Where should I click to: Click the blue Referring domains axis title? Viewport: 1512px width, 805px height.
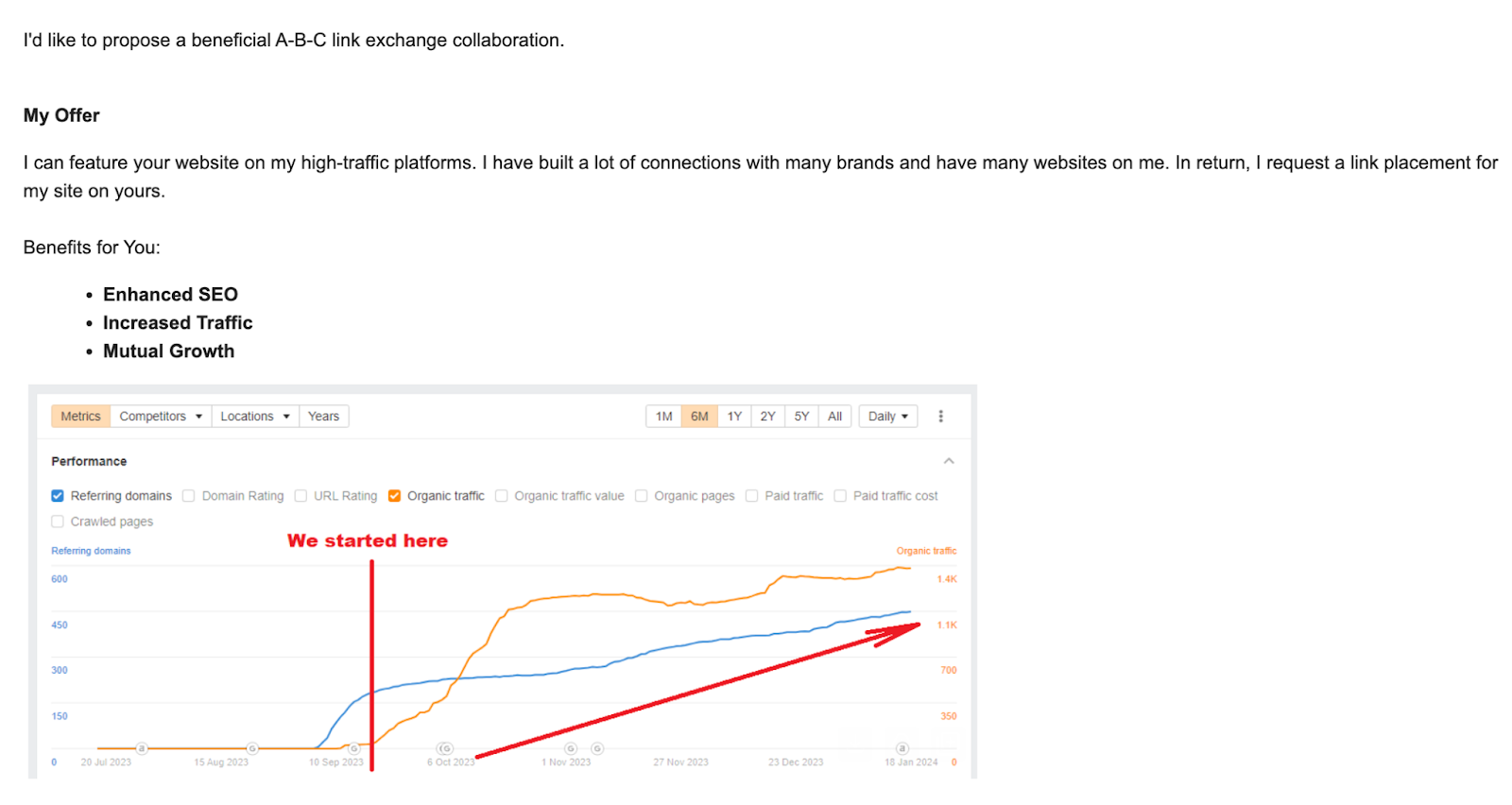91,551
